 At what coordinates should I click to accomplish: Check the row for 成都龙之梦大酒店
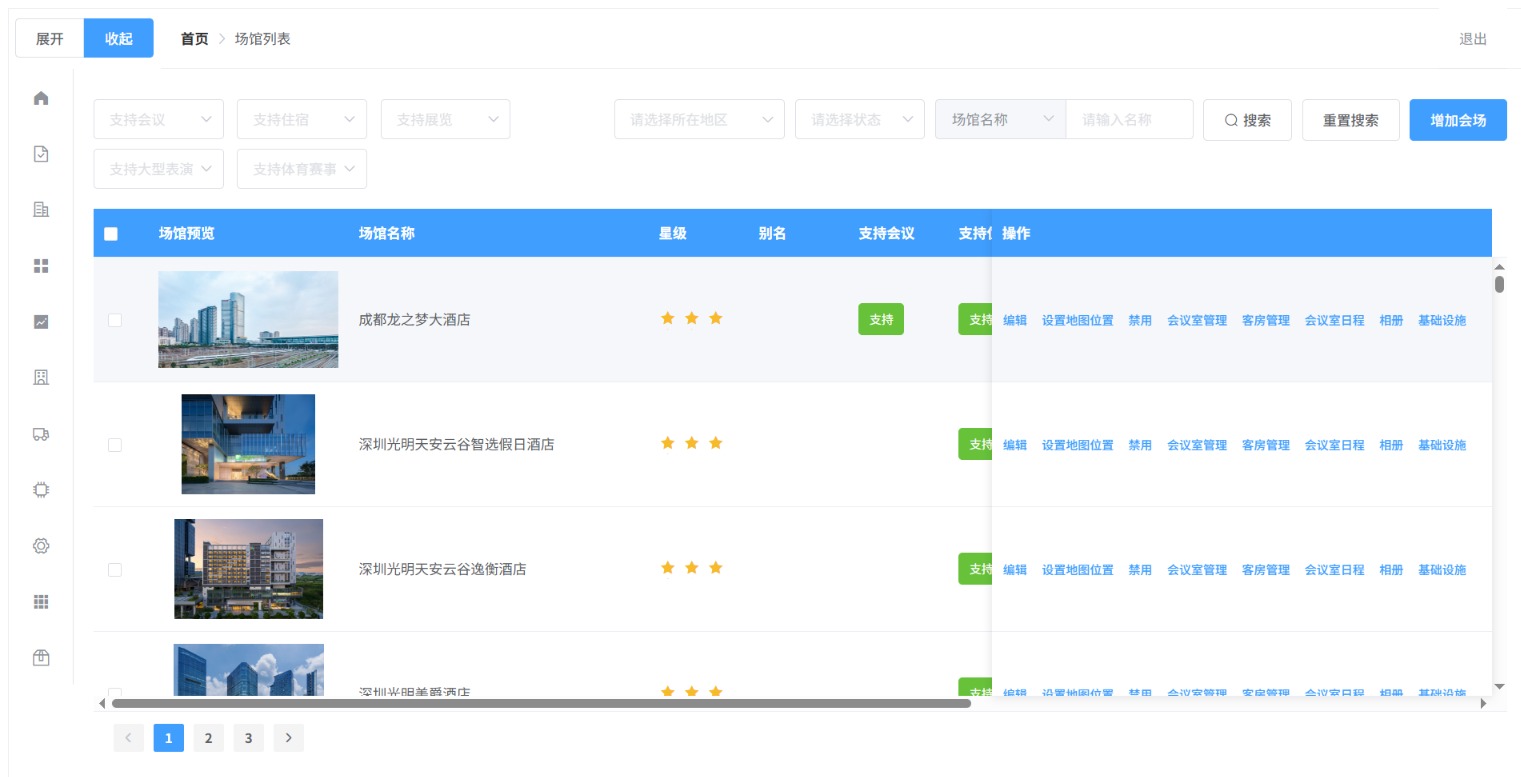115,320
